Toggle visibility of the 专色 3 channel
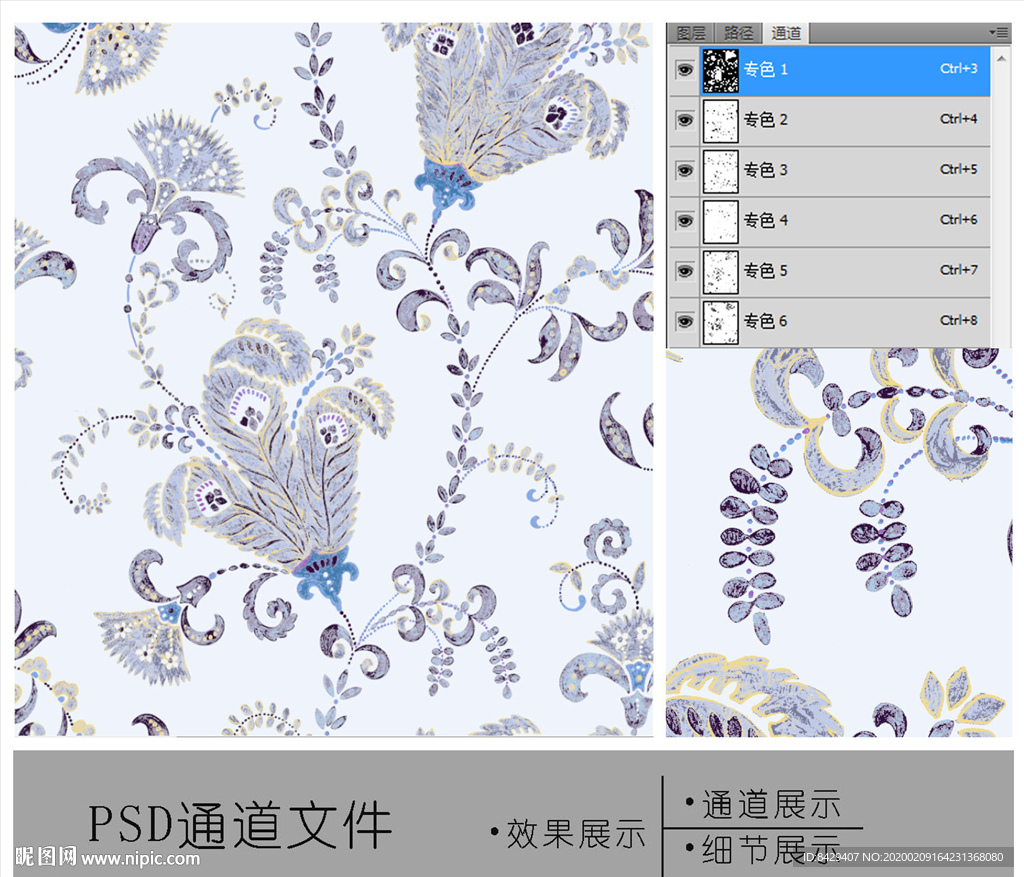Image resolution: width=1024 pixels, height=877 pixels. pyautogui.click(x=684, y=170)
